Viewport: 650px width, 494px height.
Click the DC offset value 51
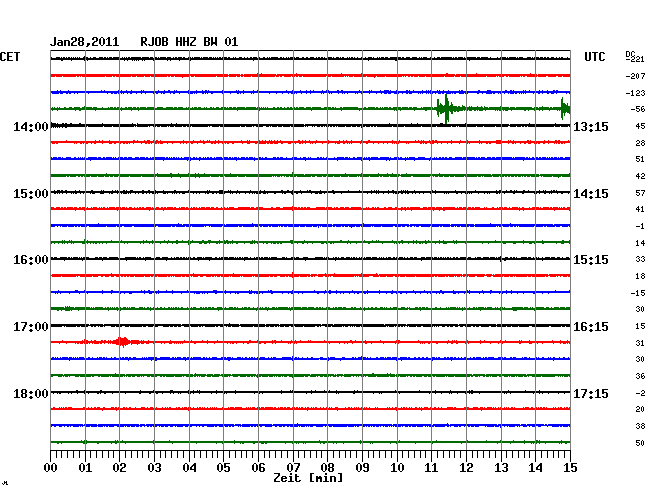tap(640, 159)
